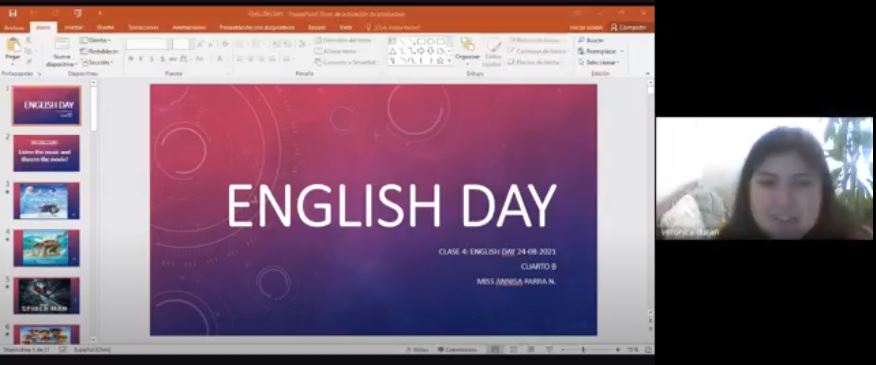Click the Compartir button

click(628, 27)
